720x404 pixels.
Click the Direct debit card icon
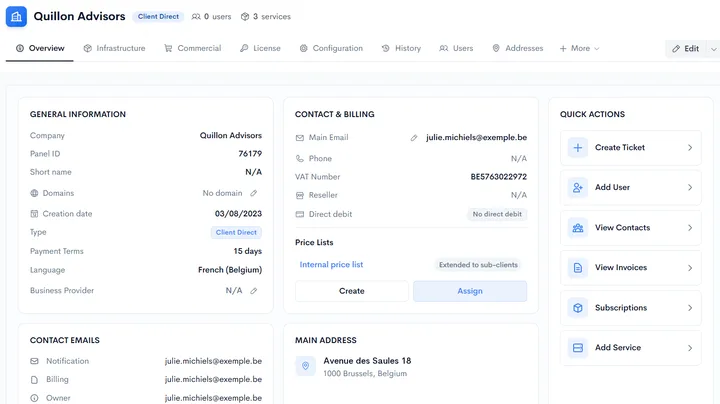[300, 214]
